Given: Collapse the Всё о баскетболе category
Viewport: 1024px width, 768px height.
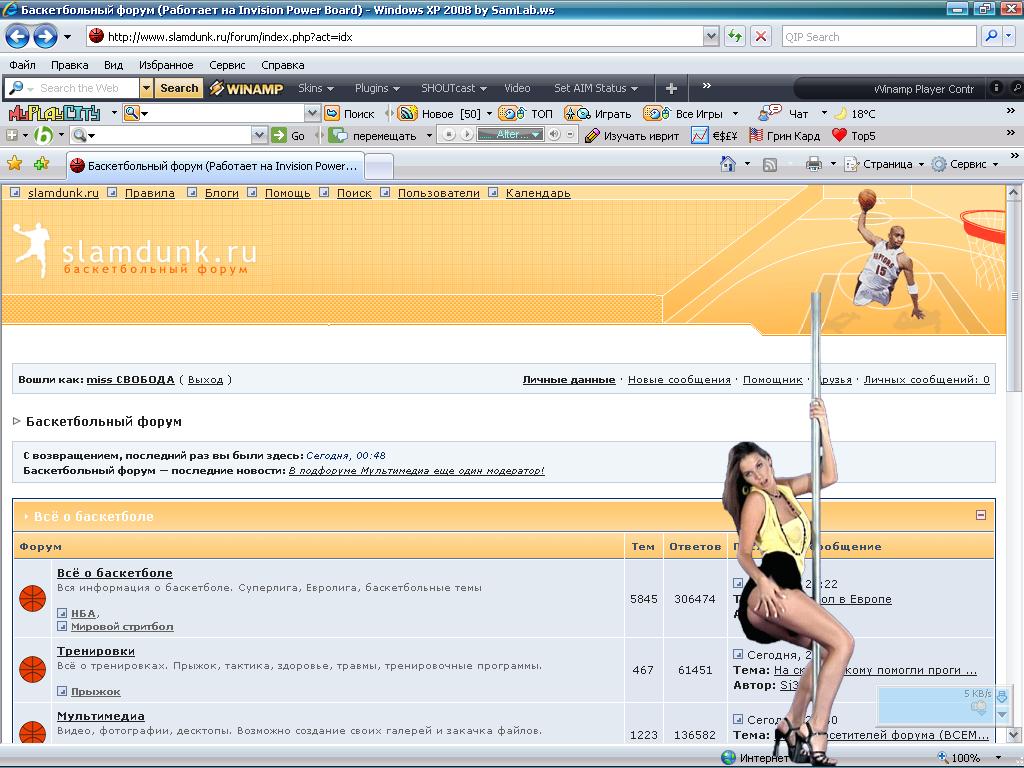Looking at the screenshot, I should tap(980, 515).
